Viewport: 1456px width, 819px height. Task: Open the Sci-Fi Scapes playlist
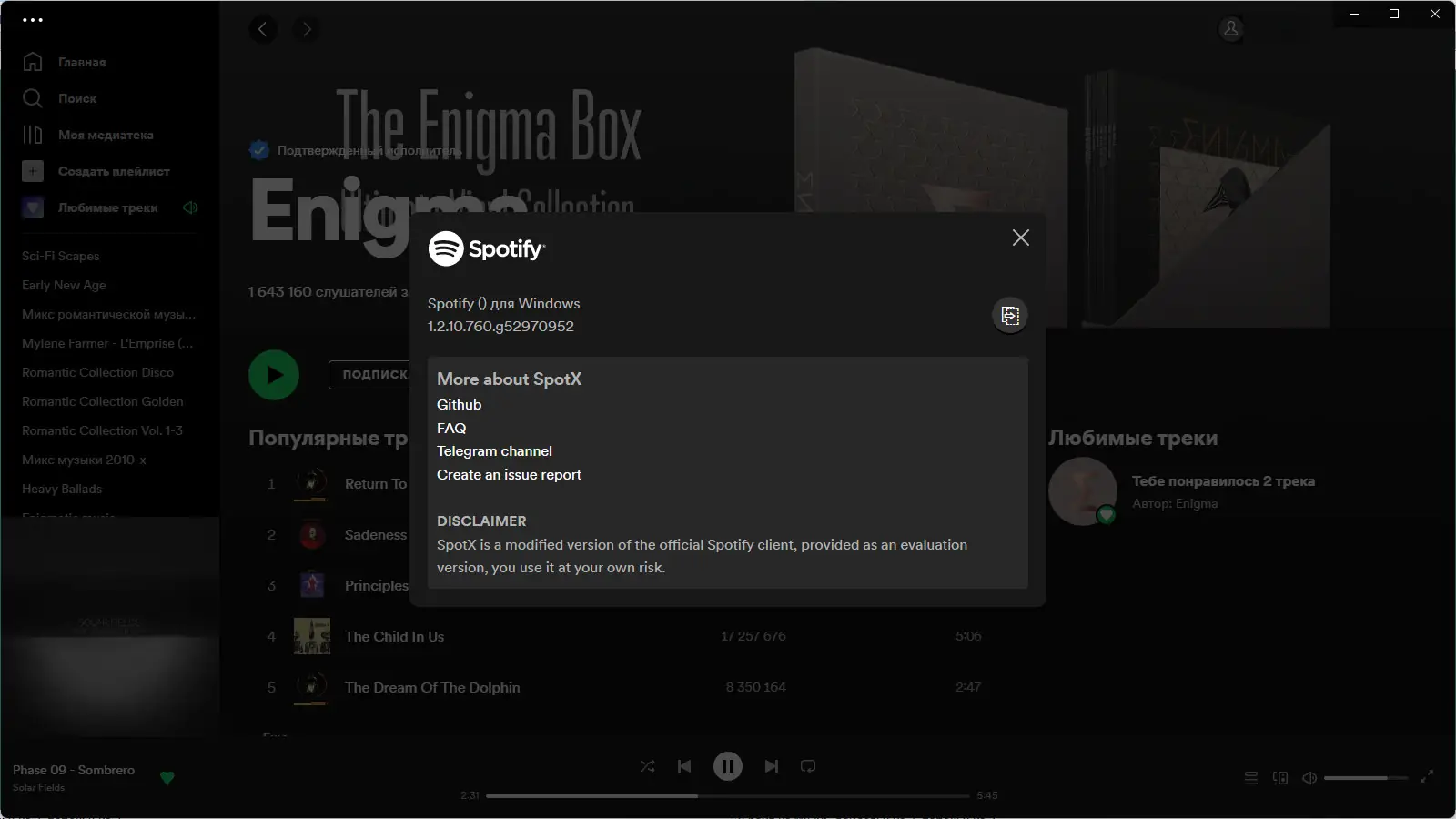coord(61,256)
